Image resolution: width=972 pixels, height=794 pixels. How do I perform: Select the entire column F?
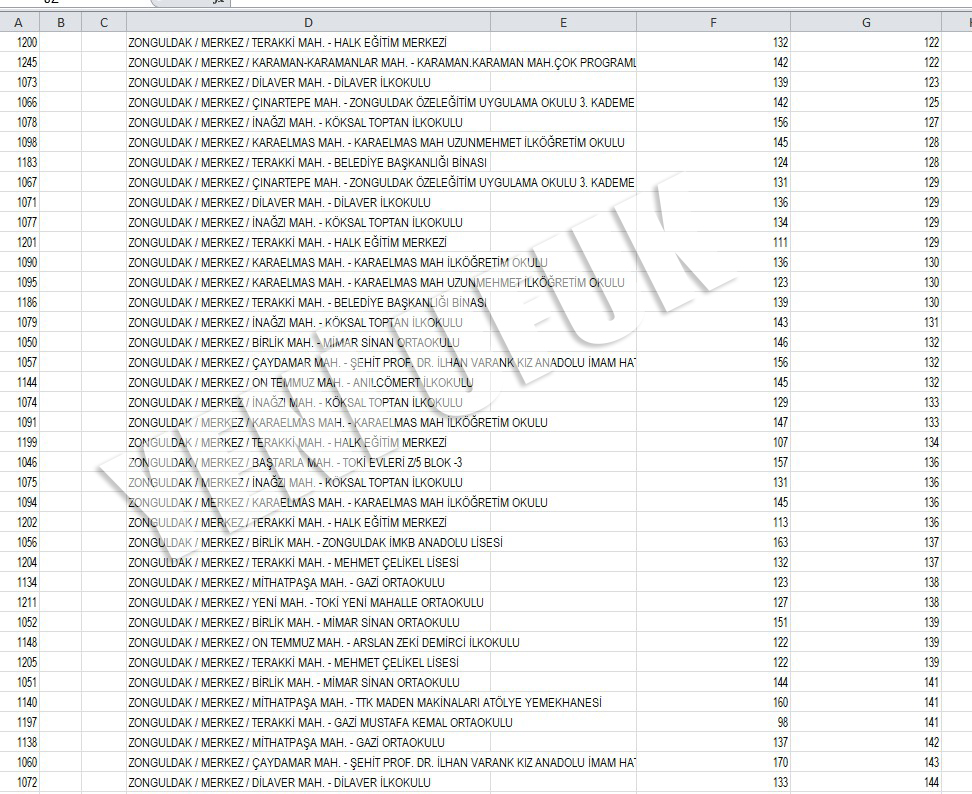[x=713, y=22]
